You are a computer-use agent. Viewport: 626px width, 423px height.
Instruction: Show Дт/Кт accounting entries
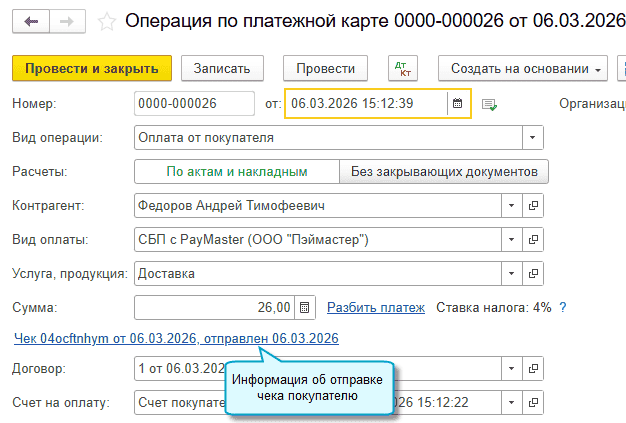tap(404, 69)
